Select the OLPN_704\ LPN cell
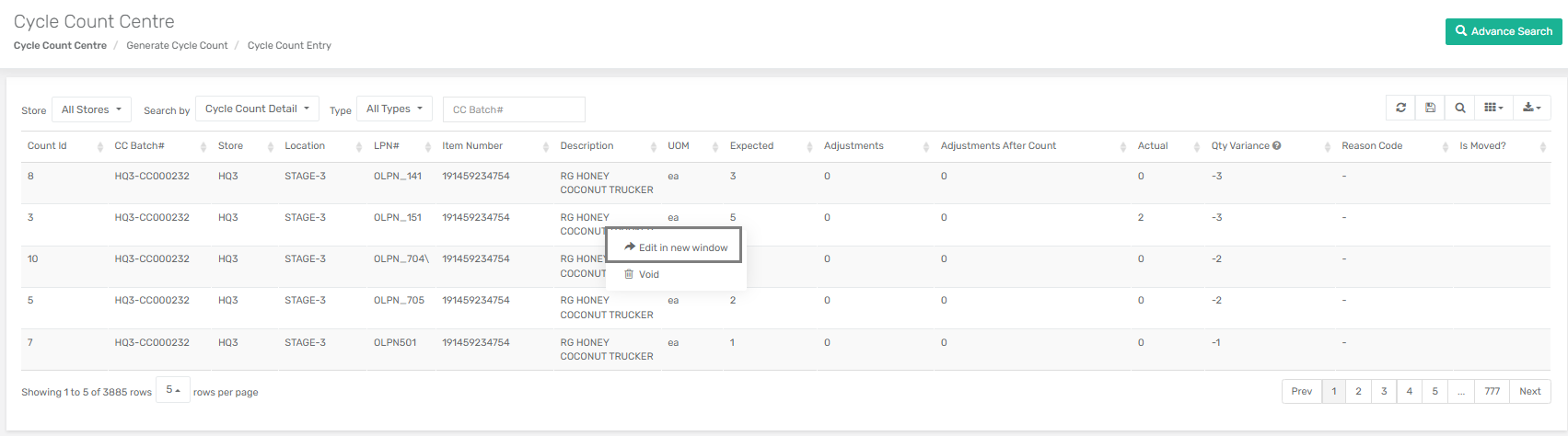This screenshot has width=1568, height=436. click(x=401, y=258)
